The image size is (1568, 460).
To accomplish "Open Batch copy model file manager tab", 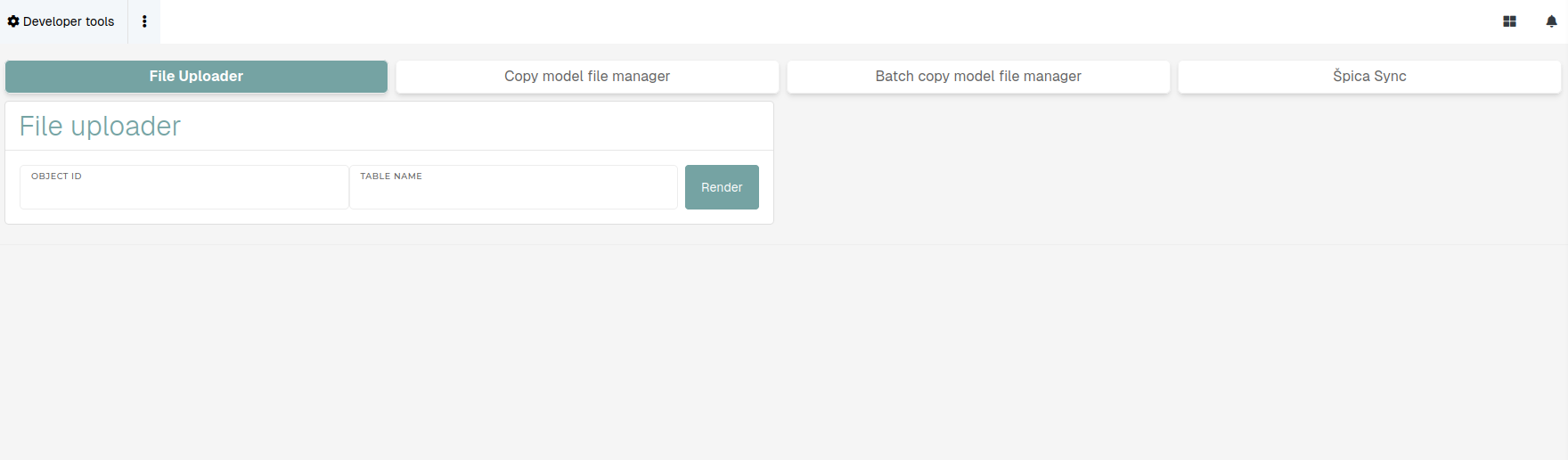I will [978, 77].
